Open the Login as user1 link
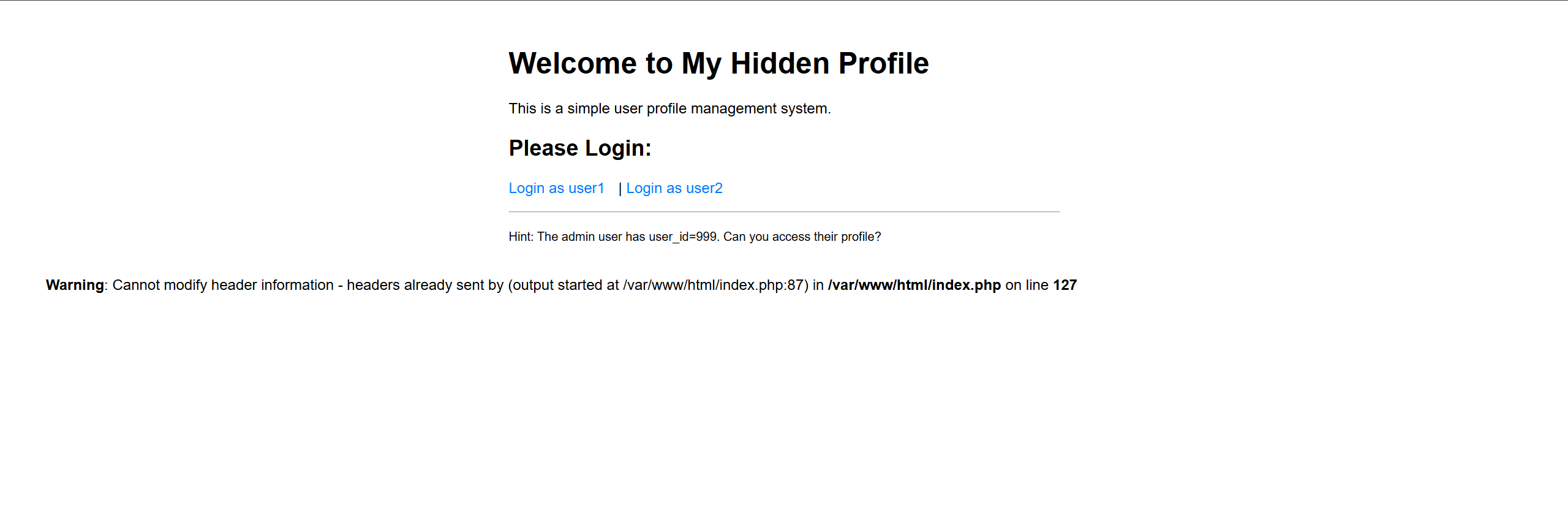Screen dimensions: 1568x505 [x=556, y=188]
